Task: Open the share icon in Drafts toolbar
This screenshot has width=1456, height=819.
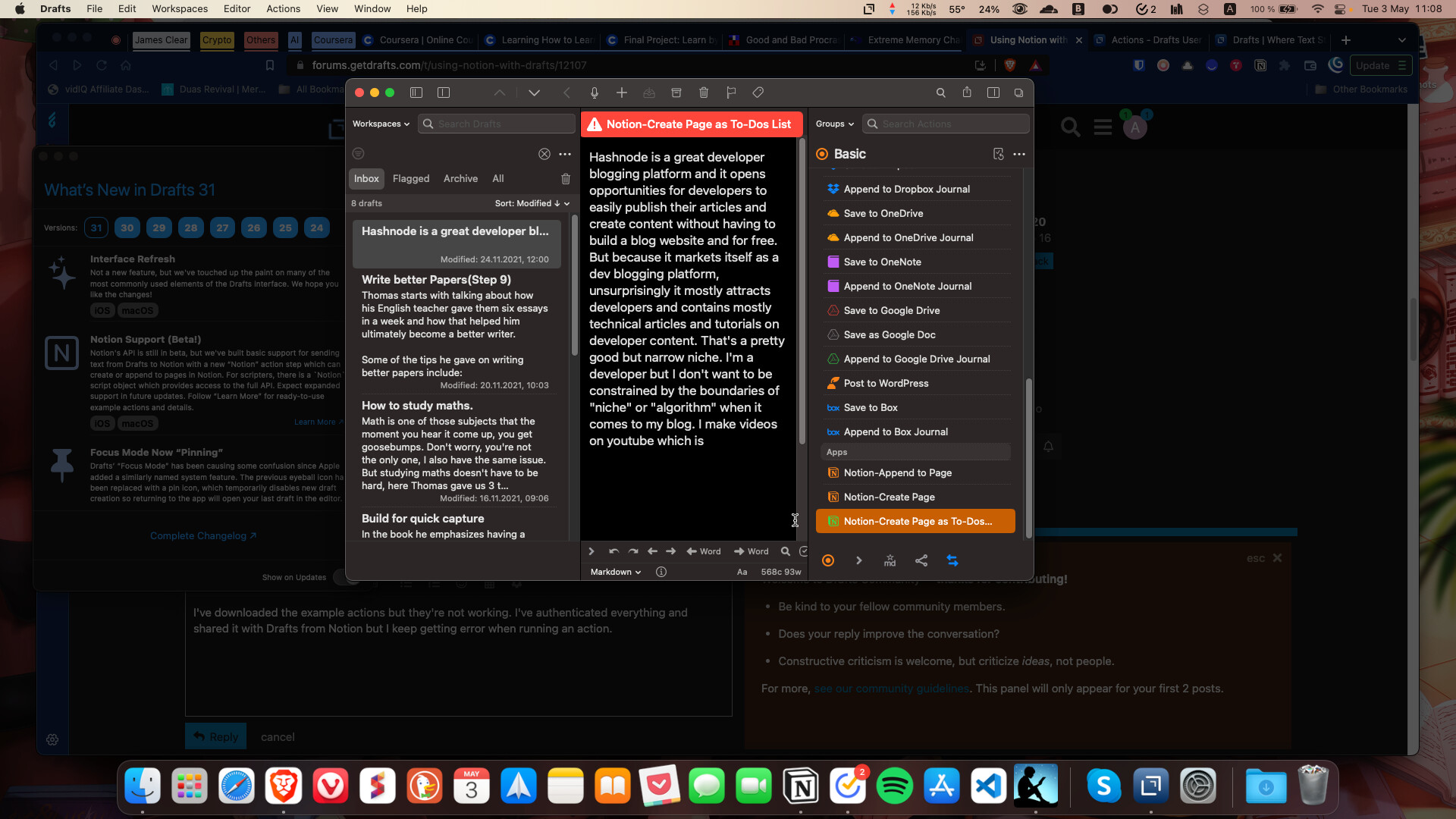Action: [x=967, y=93]
